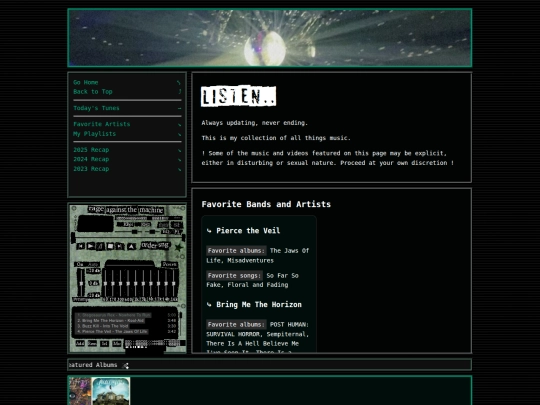
Task: Jump to Favorite Artists section
Action: [x=102, y=124]
